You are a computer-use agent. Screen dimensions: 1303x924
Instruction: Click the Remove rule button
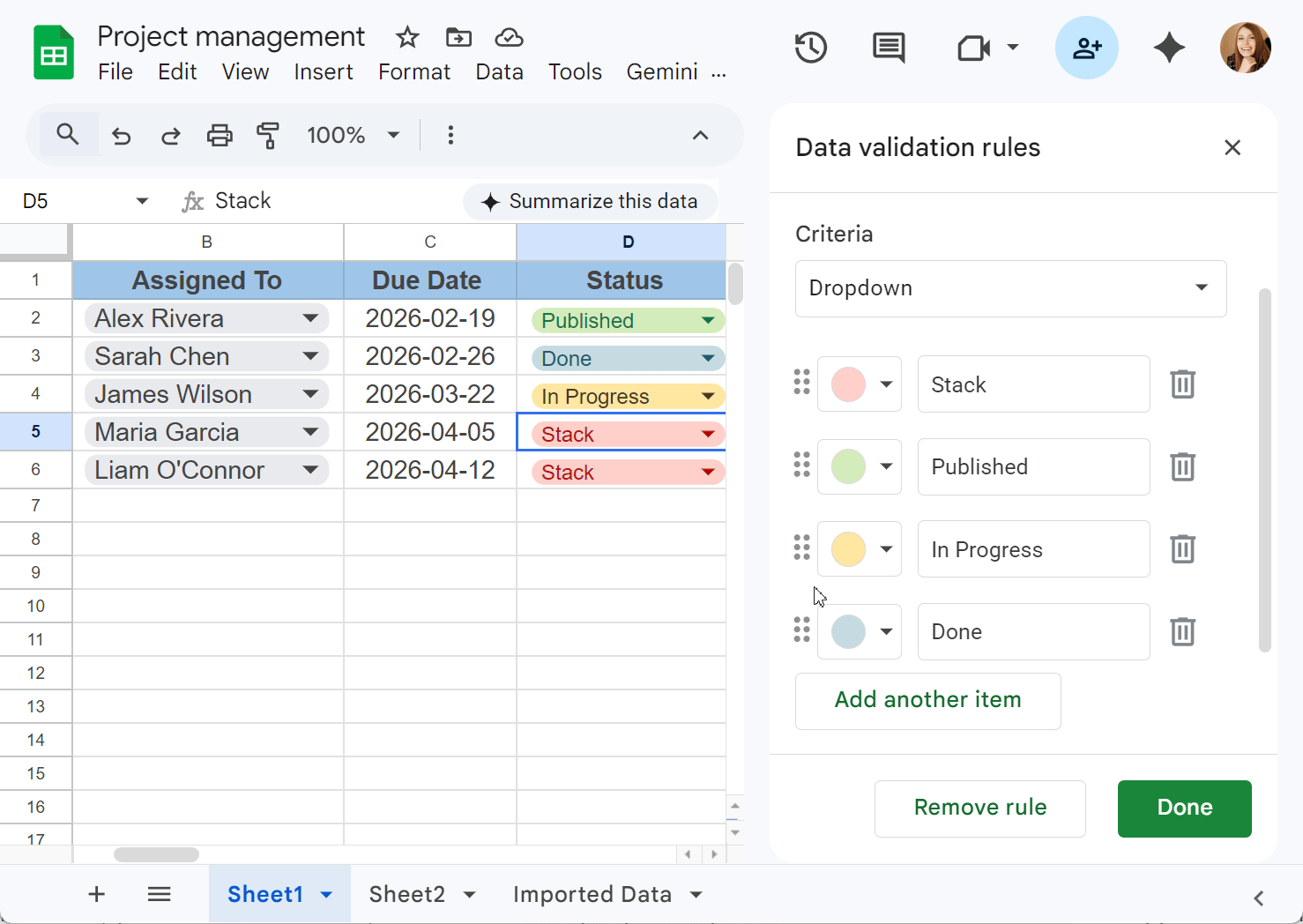click(979, 808)
